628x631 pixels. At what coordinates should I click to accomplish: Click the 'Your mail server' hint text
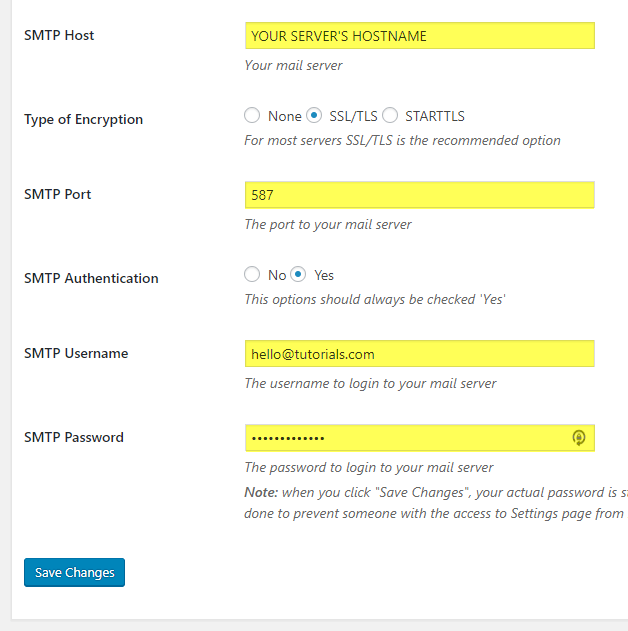[294, 65]
